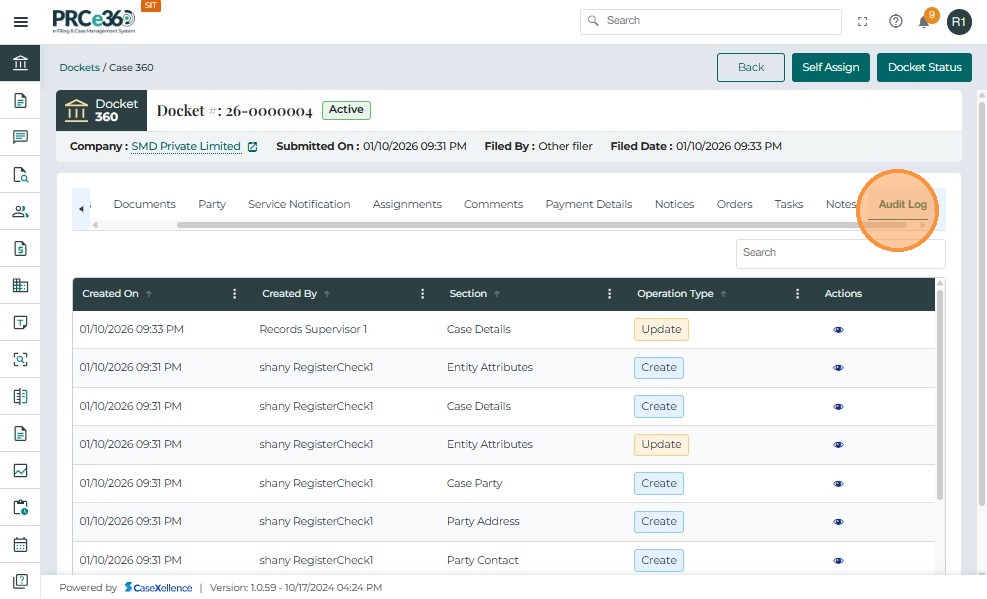
Task: Open the chat comments sidebar icon
Action: coord(20,138)
